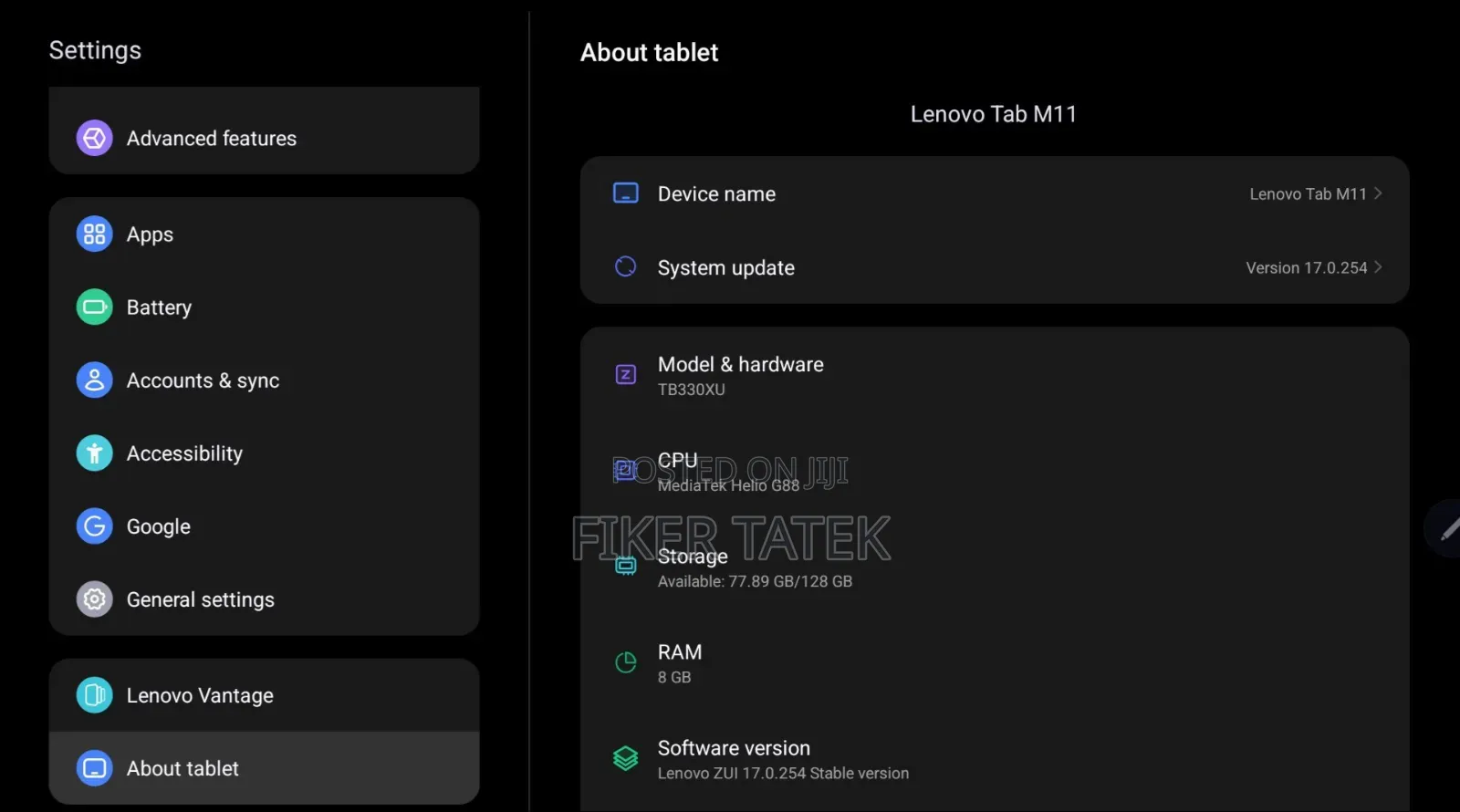Click the System update circular icon
1460x812 pixels.
pos(625,266)
